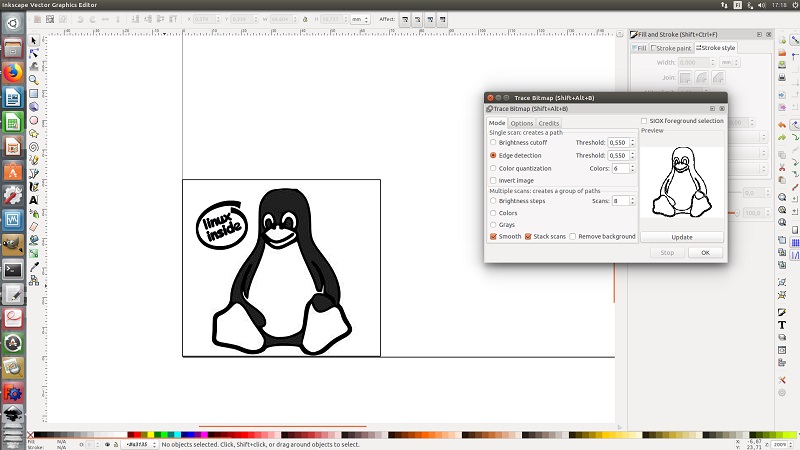The width and height of the screenshot is (800, 450).
Task: Select the Tweak tool
Action: click(x=34, y=67)
